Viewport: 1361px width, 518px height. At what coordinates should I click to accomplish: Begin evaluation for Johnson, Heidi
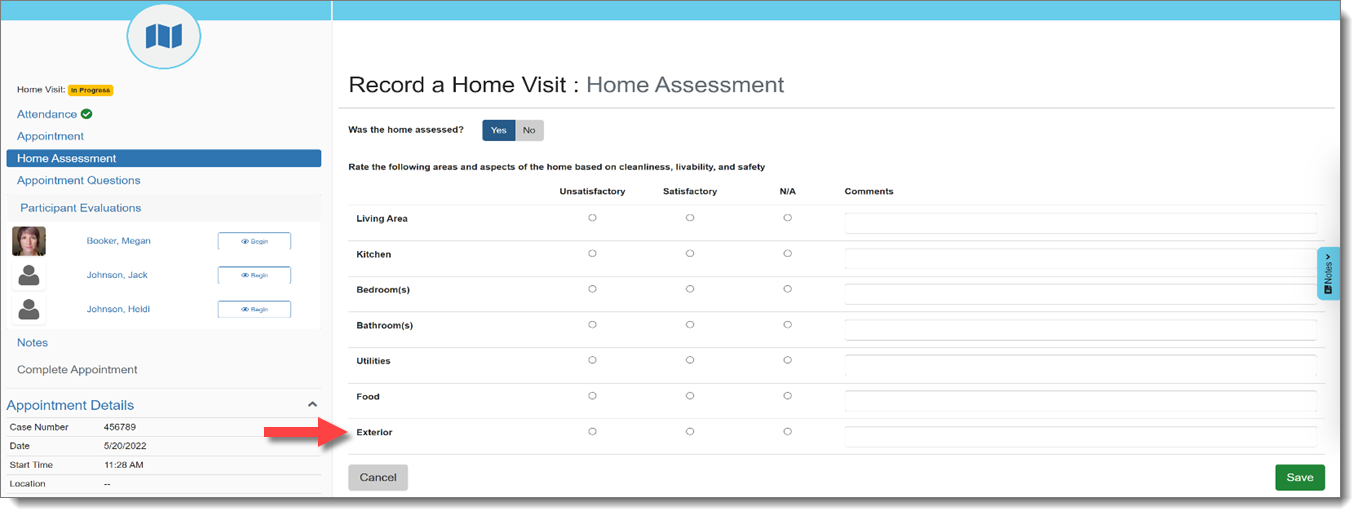[x=254, y=309]
